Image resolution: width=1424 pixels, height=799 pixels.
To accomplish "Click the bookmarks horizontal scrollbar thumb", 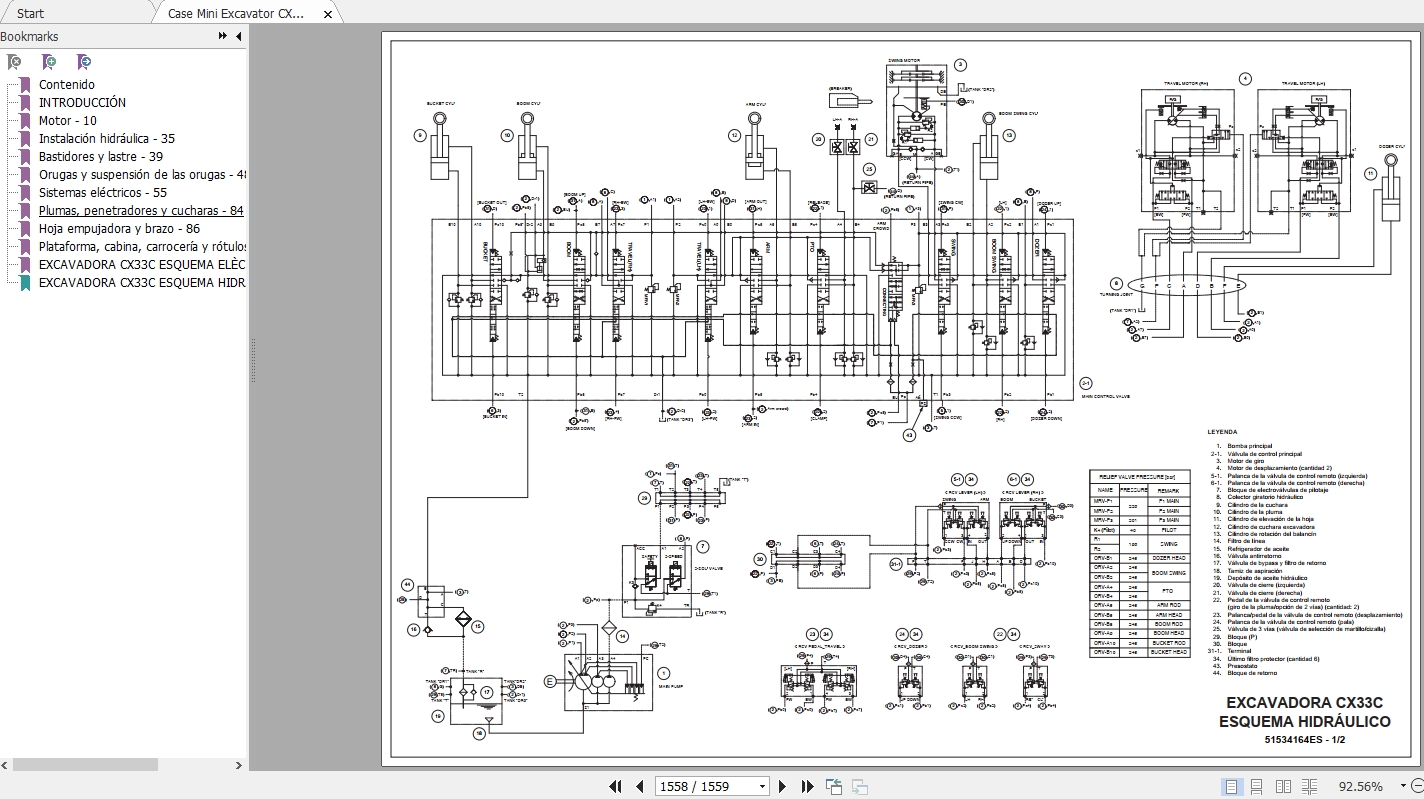I will coord(85,765).
